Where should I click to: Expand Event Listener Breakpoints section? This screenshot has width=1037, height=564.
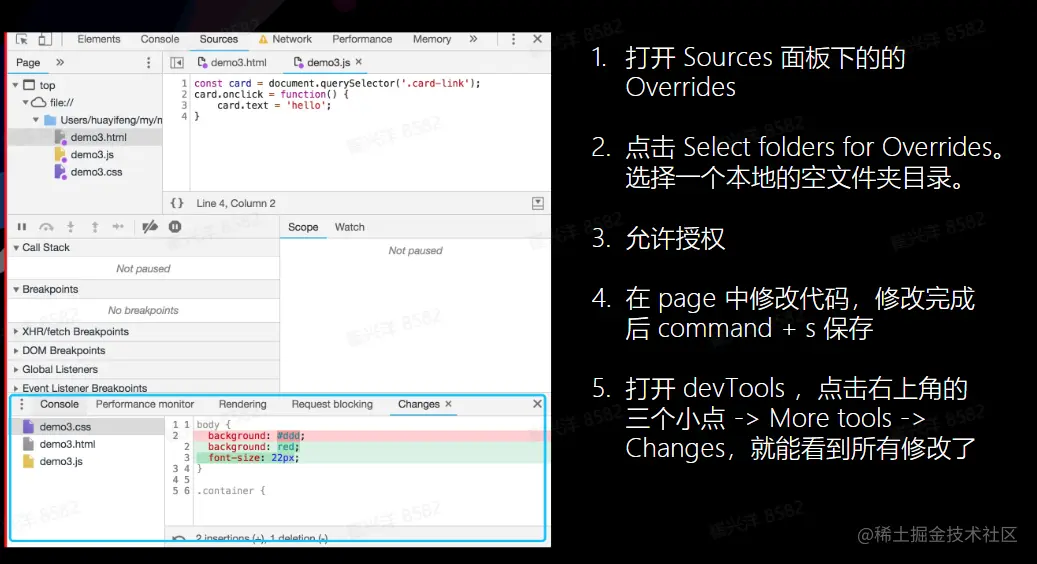pyautogui.click(x=17, y=388)
